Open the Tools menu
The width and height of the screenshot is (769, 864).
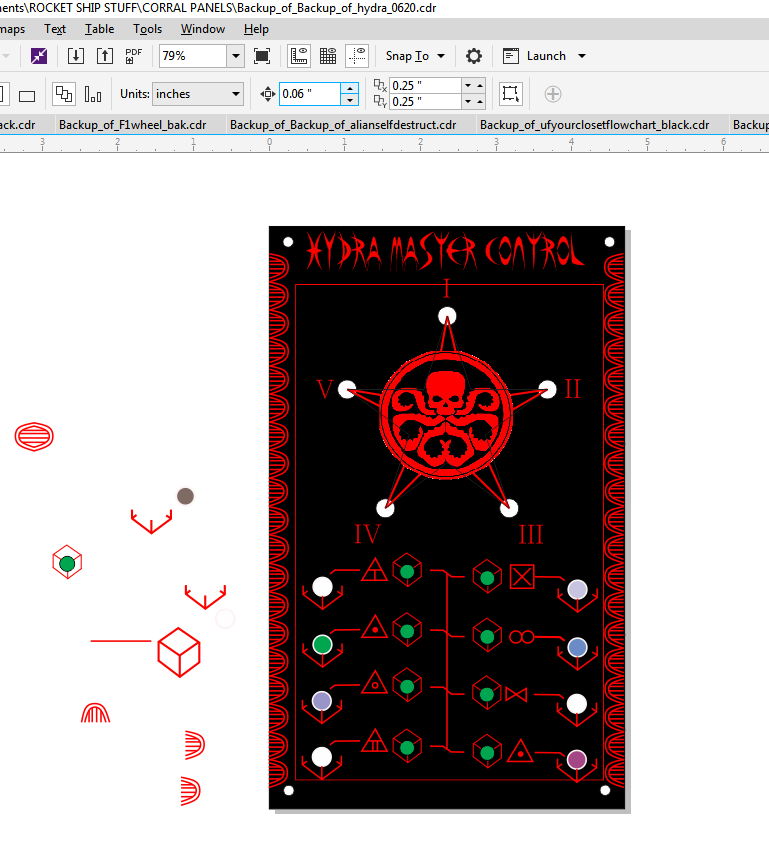coord(147,29)
